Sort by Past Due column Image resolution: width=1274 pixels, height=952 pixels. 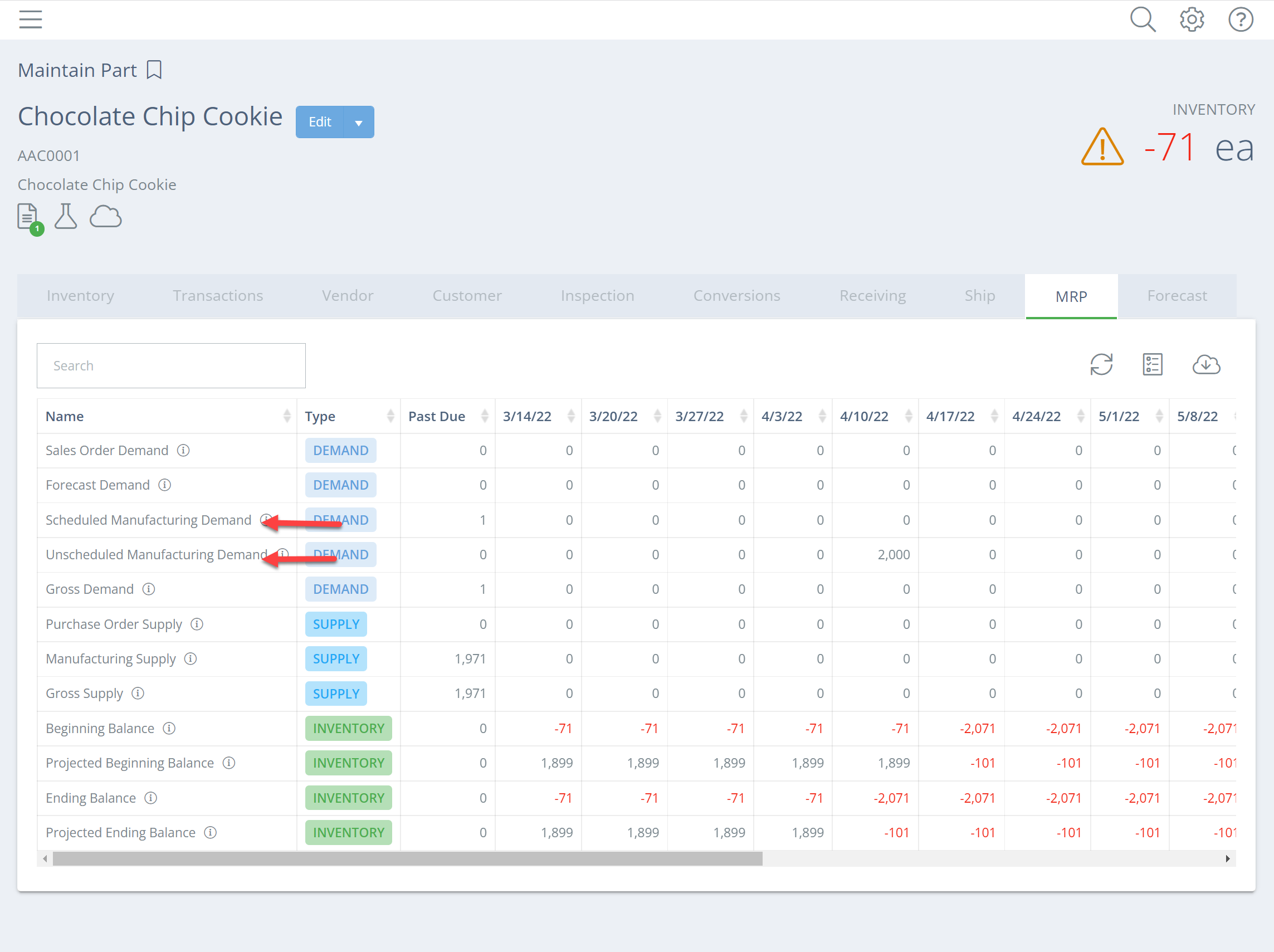485,416
